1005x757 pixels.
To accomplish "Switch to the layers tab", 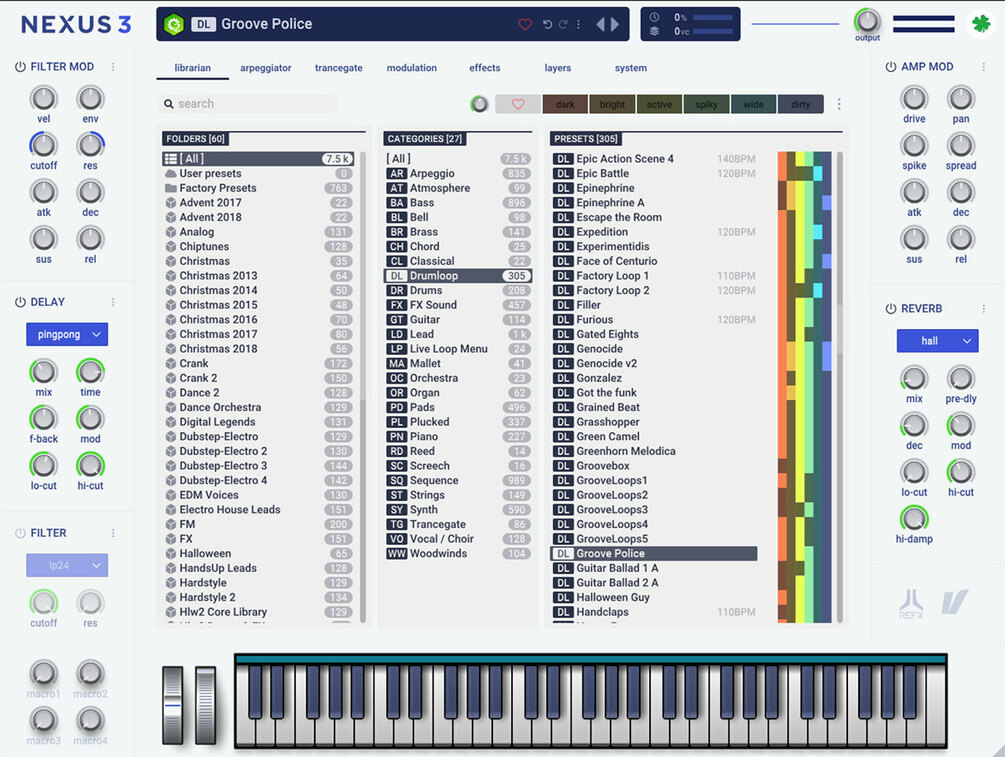I will 558,67.
